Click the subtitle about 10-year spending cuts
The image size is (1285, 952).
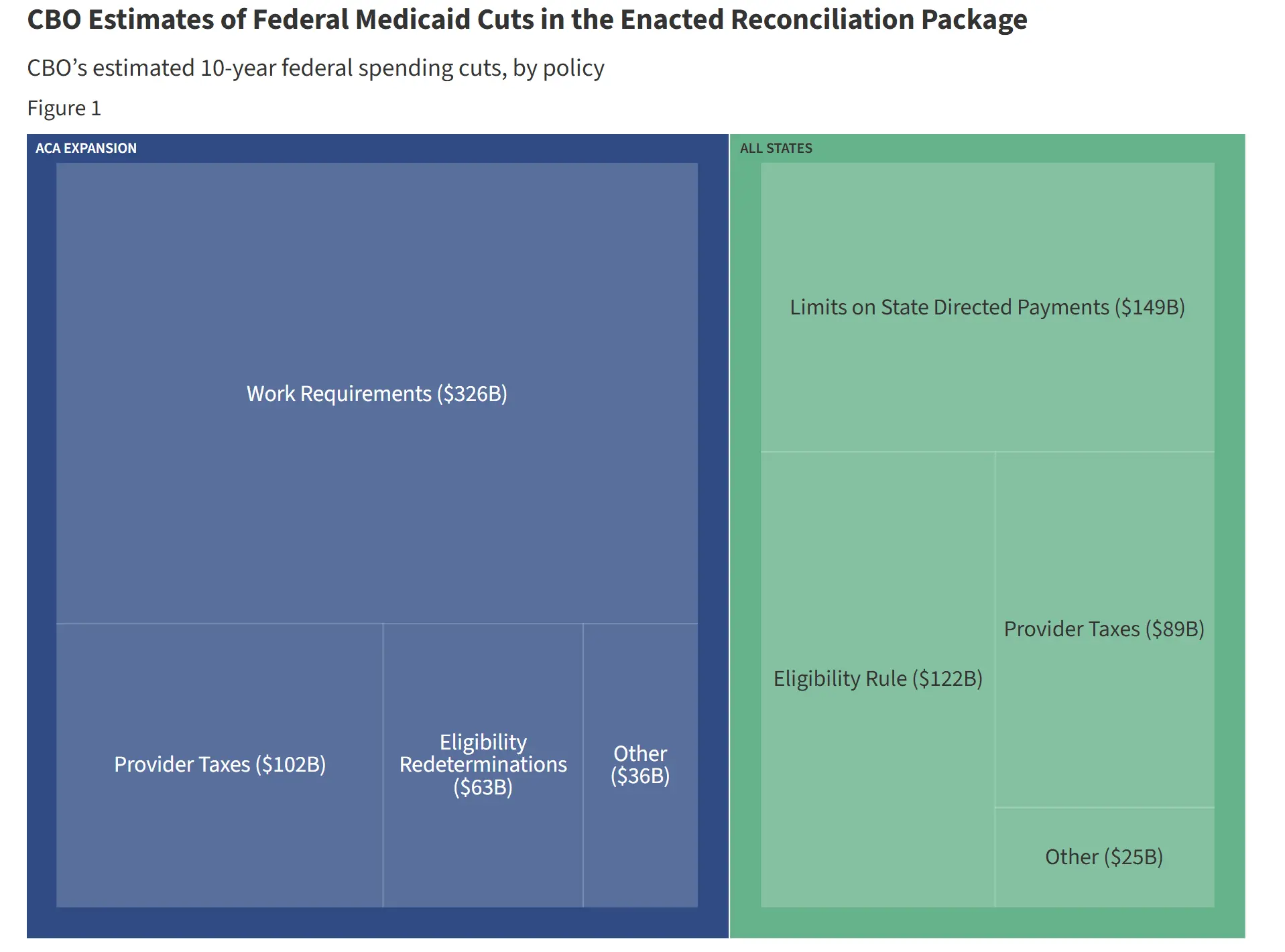click(x=315, y=68)
